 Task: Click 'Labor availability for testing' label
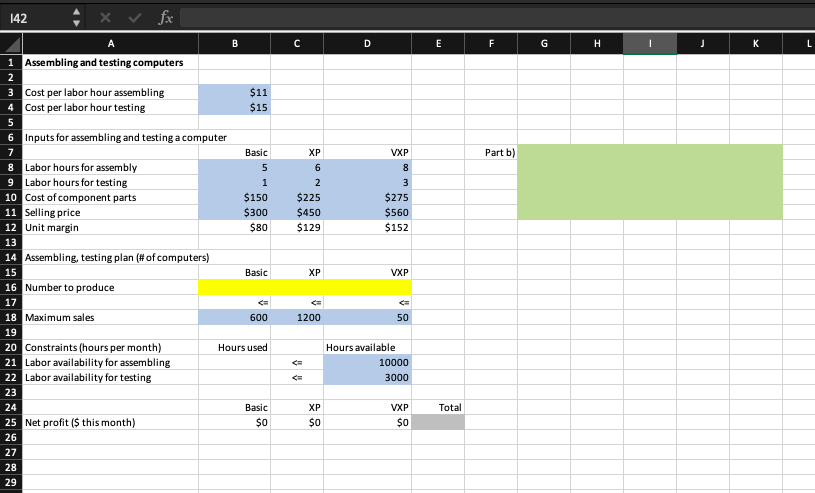[88, 378]
